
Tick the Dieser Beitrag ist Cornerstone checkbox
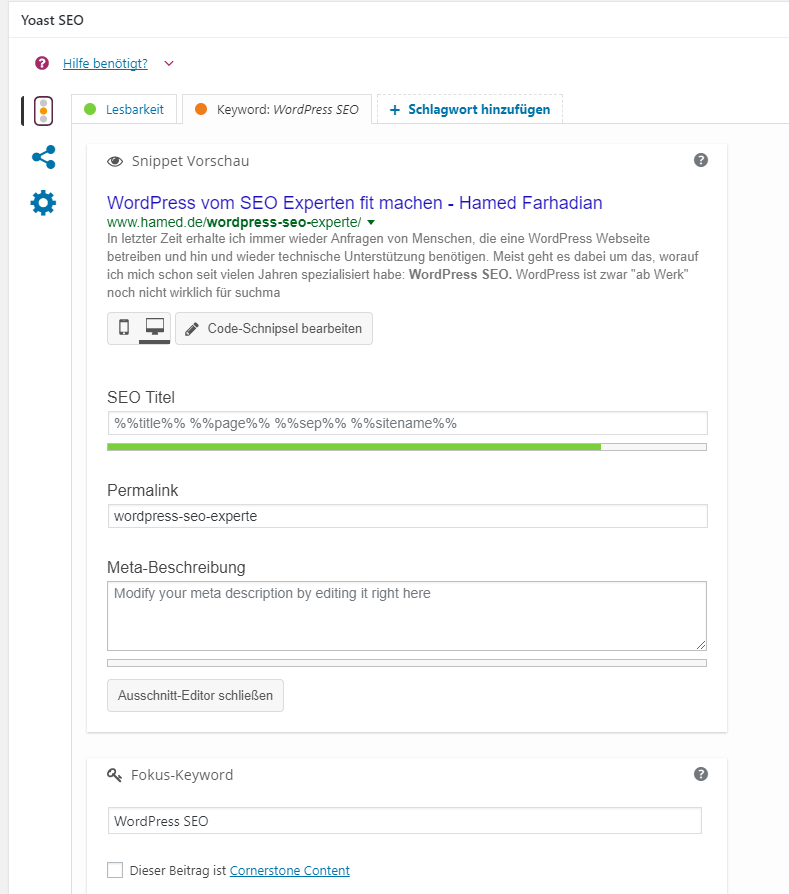[x=115, y=870]
